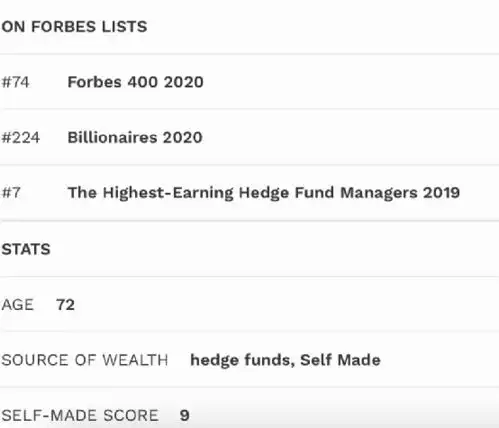499x428 pixels.
Task: Click the age value 72
Action: pyautogui.click(x=65, y=305)
